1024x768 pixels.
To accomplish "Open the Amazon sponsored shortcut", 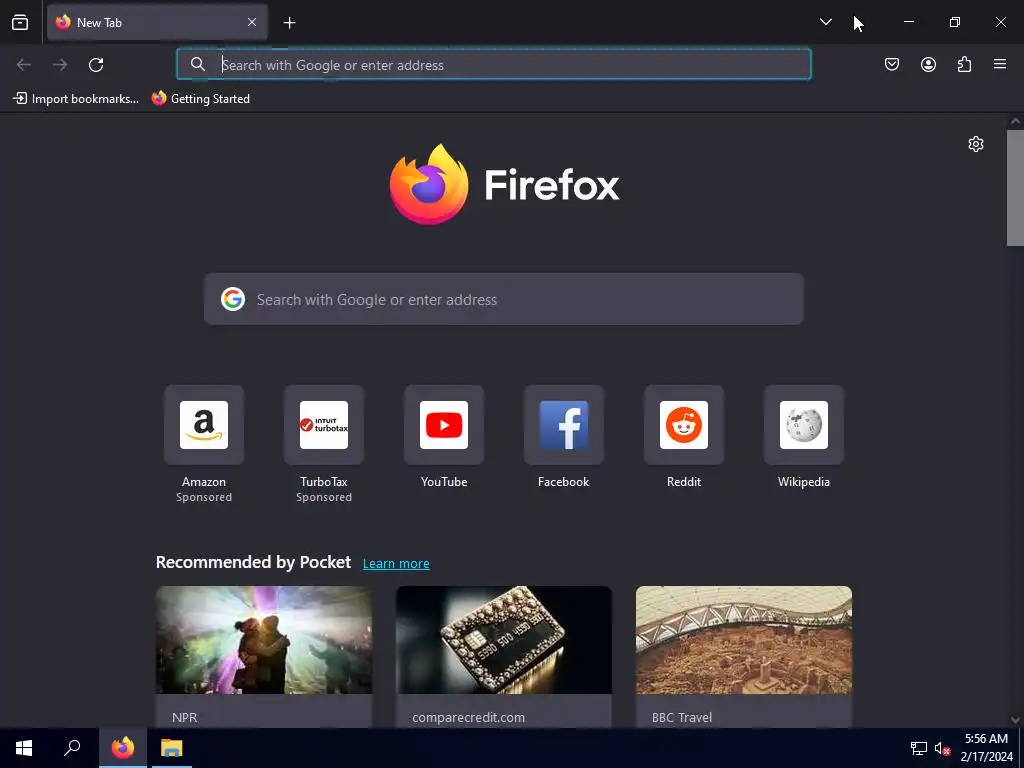I will (204, 425).
